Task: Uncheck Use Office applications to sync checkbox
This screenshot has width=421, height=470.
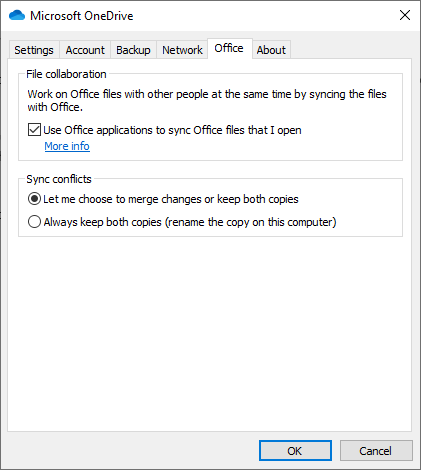Action: tap(34, 130)
